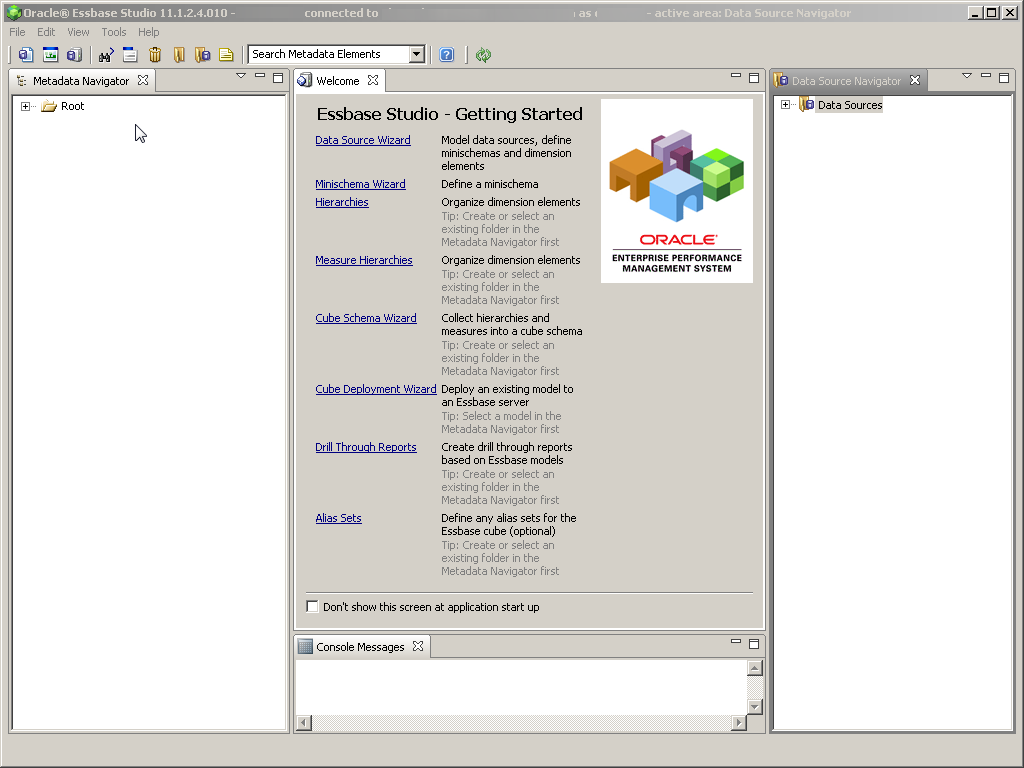Check the 'Don't show this screen at application start up' box
The height and width of the screenshot is (768, 1024).
point(312,606)
